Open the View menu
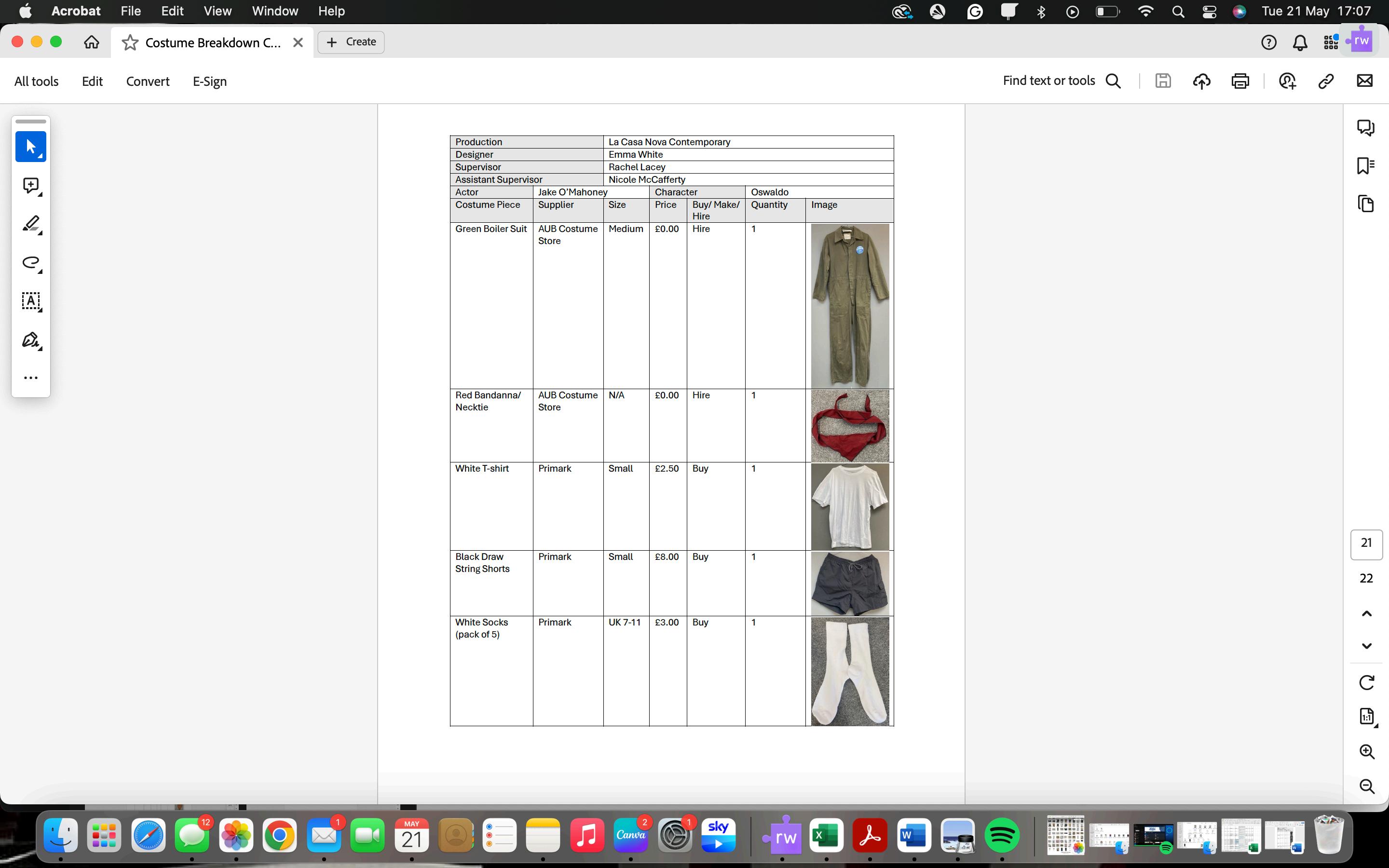 (x=218, y=11)
